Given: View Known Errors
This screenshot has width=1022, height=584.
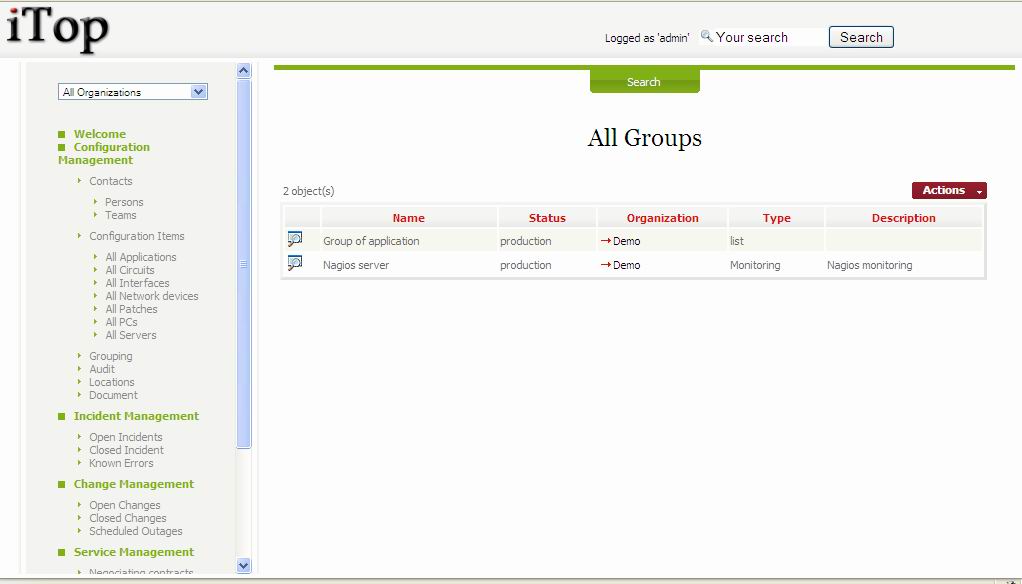Looking at the screenshot, I should pos(121,463).
